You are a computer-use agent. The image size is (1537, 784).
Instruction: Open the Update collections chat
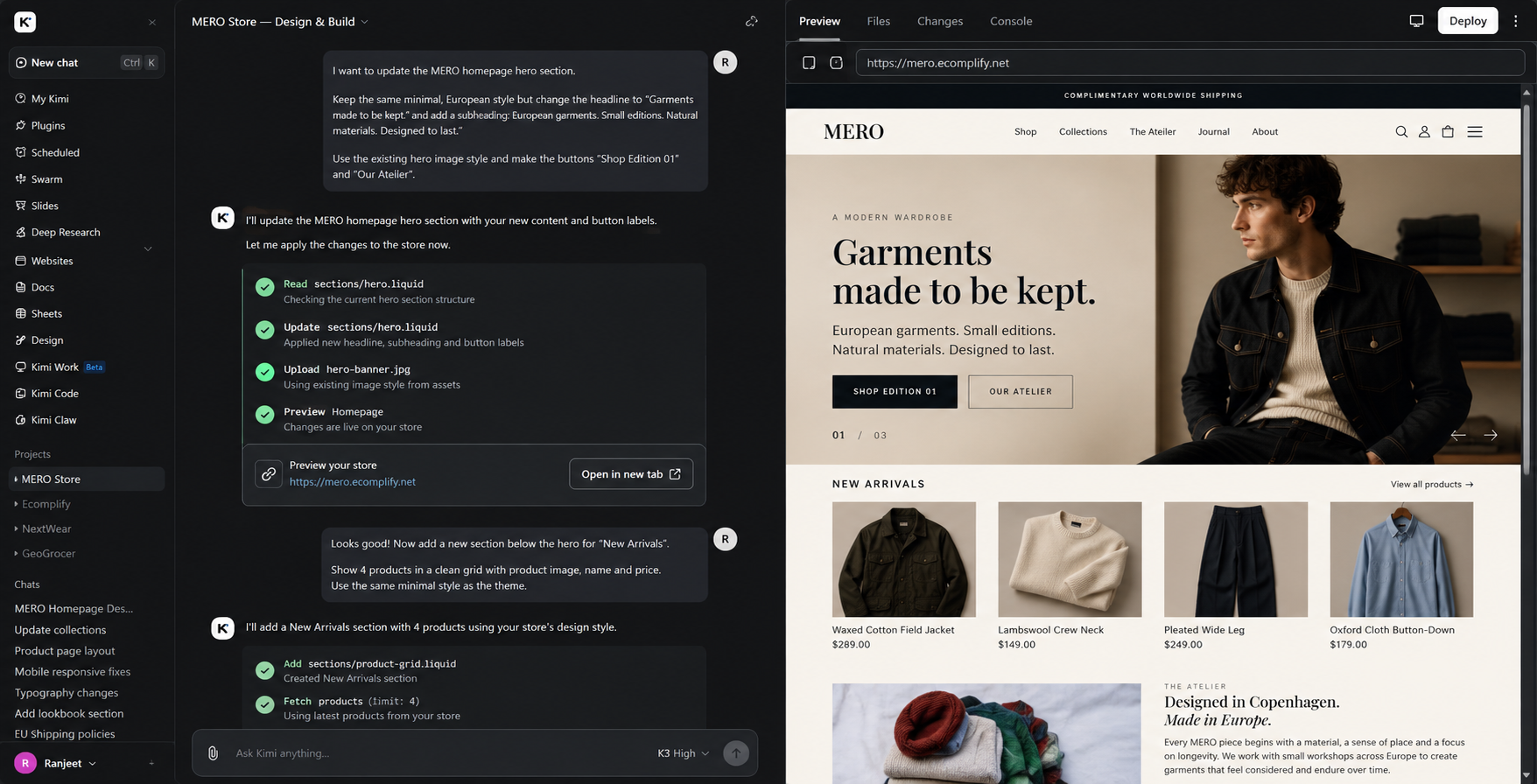tap(60, 630)
